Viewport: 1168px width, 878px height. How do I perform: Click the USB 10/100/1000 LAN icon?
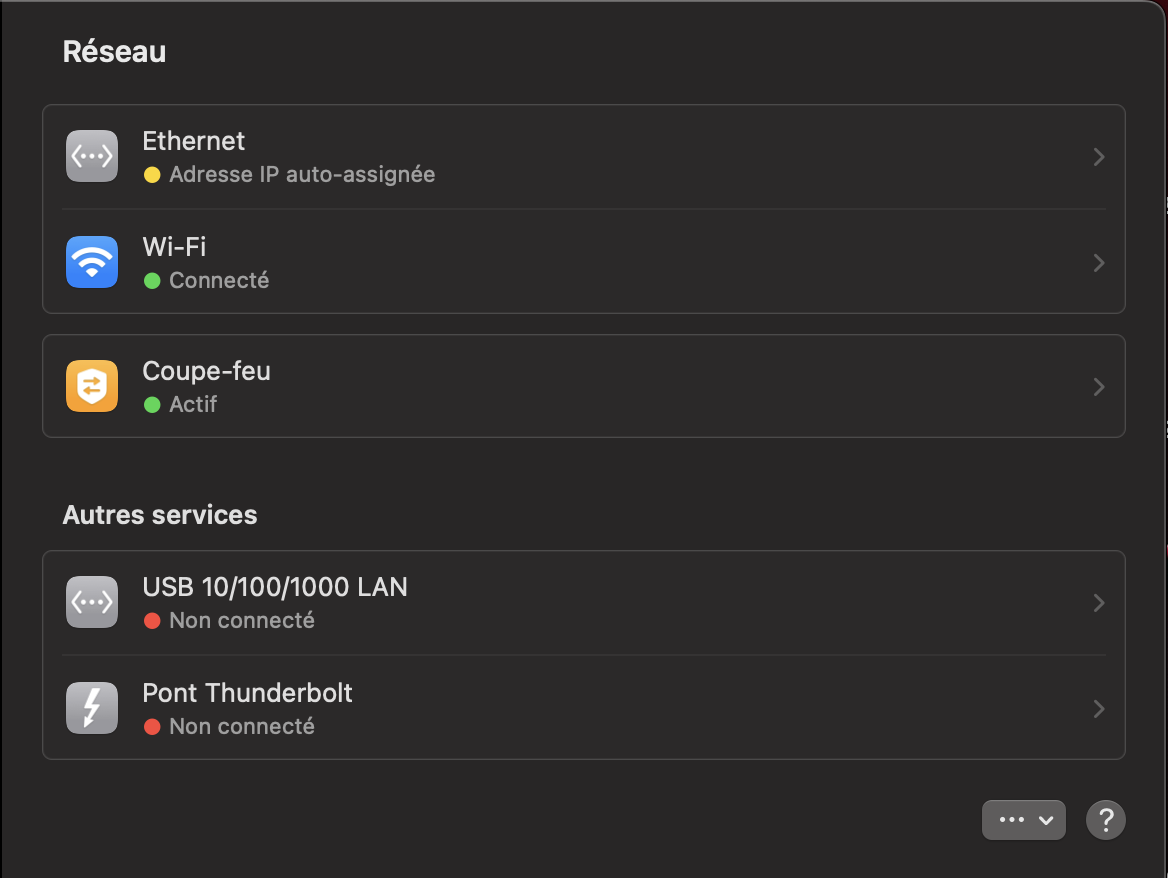click(x=92, y=602)
